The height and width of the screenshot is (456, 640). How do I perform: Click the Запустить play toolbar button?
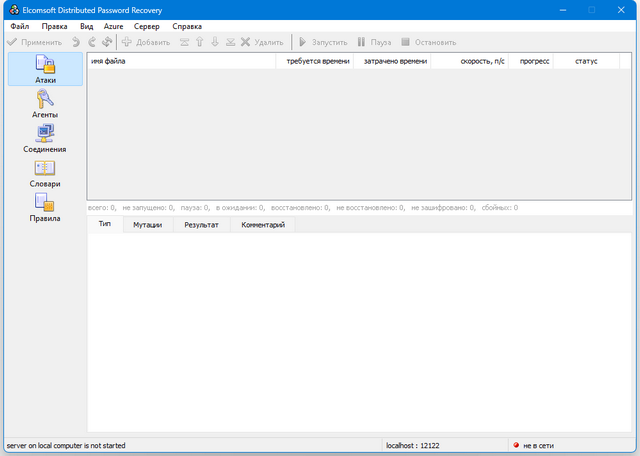click(323, 42)
